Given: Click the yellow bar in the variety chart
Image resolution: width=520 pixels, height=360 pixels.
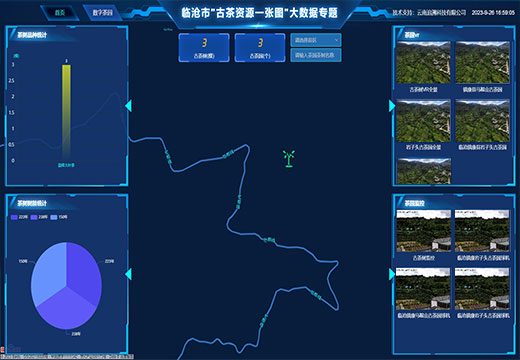Looking at the screenshot, I should tap(66, 112).
